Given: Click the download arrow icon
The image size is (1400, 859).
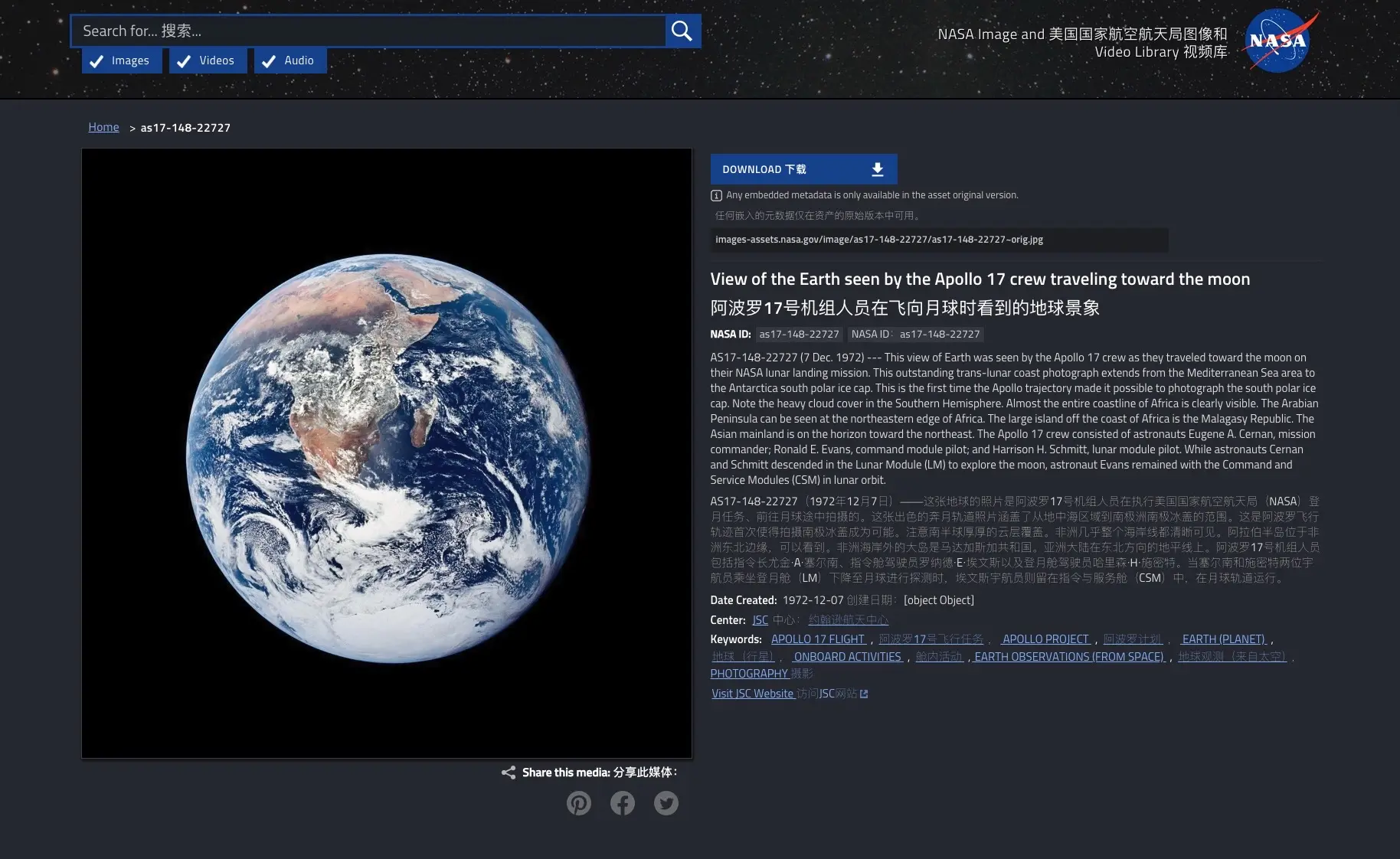Looking at the screenshot, I should pyautogui.click(x=878, y=169).
